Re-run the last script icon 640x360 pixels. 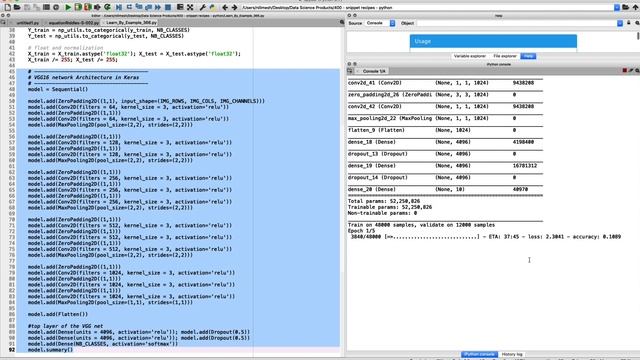pos(107,7)
